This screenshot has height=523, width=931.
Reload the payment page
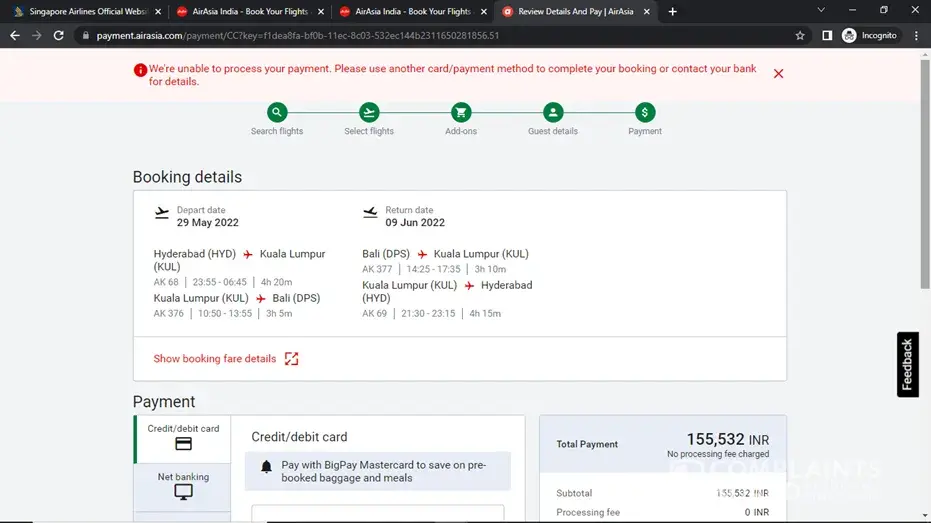tap(58, 36)
